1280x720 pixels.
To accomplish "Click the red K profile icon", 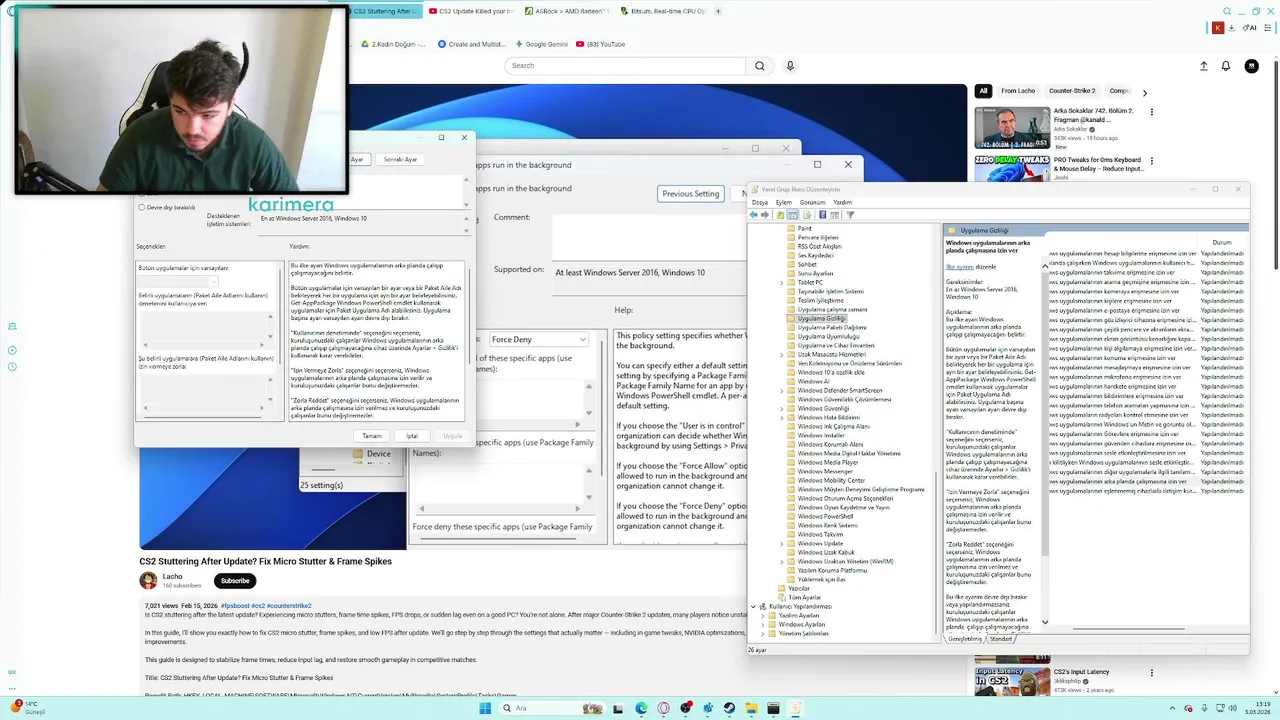I will tap(1218, 28).
